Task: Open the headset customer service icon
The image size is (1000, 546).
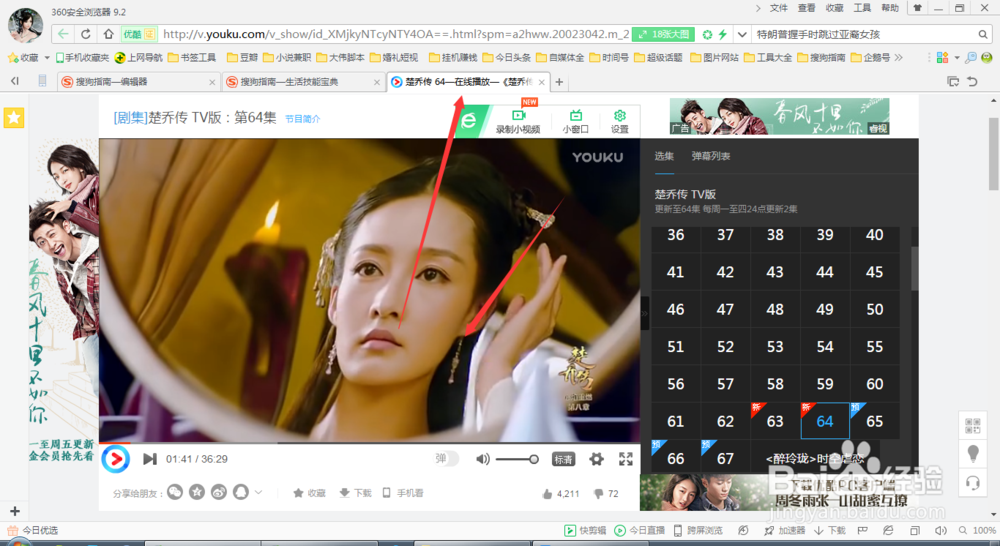Action: (973, 482)
